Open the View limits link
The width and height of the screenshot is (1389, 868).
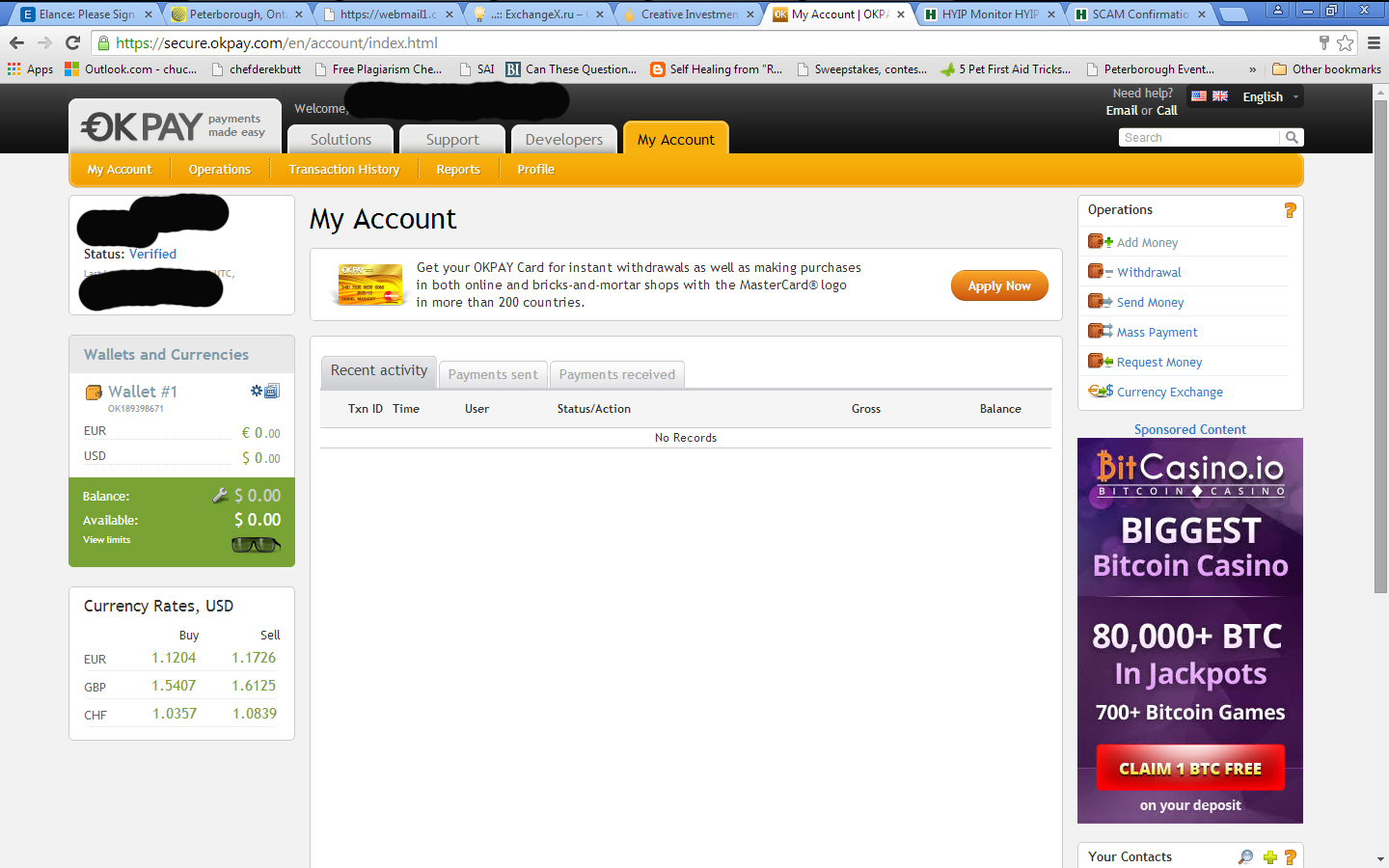(106, 540)
